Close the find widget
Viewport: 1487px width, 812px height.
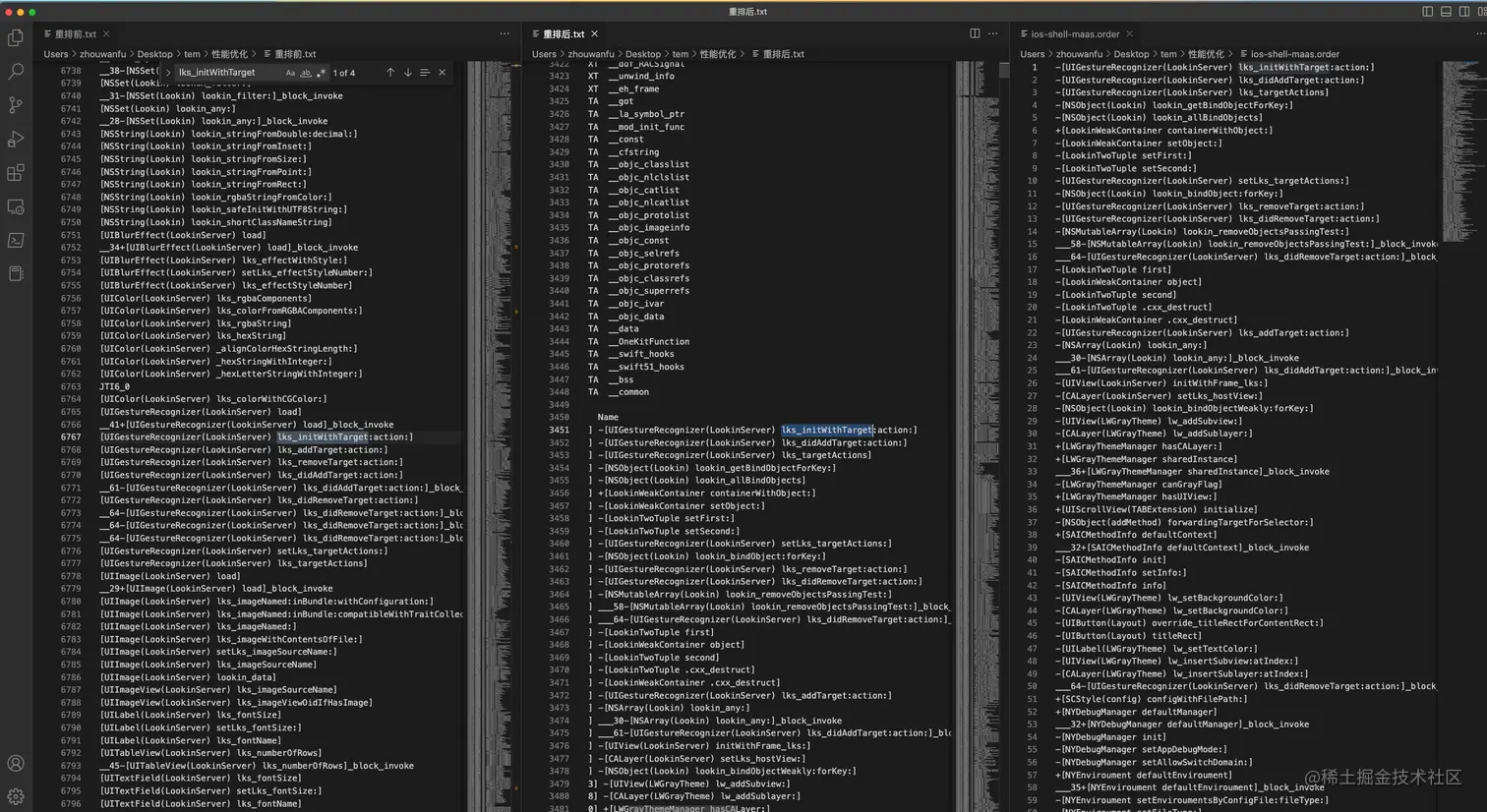(442, 73)
